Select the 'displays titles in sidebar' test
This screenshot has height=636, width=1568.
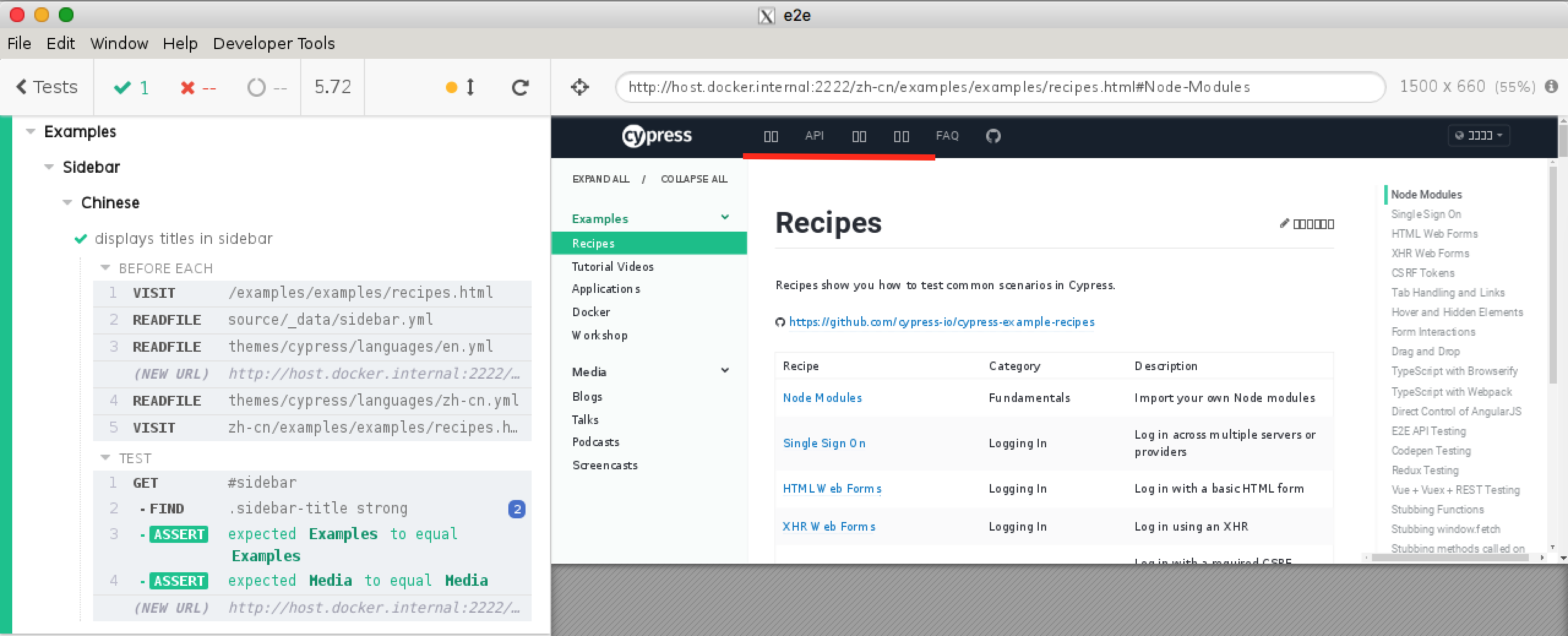[x=183, y=238]
